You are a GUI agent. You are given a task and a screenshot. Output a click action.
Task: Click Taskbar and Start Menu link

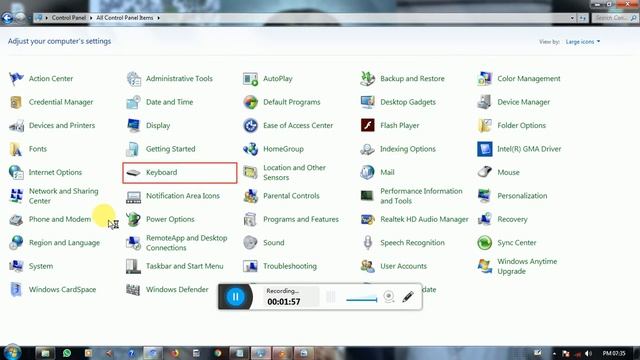[184, 266]
